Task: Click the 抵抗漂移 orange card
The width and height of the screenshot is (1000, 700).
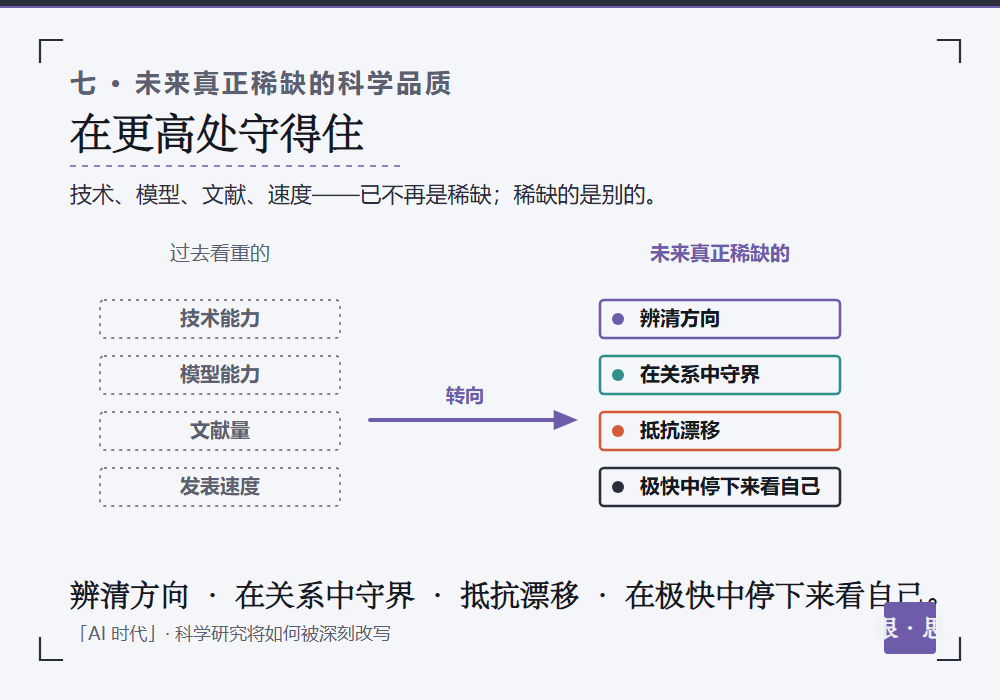Action: point(720,431)
